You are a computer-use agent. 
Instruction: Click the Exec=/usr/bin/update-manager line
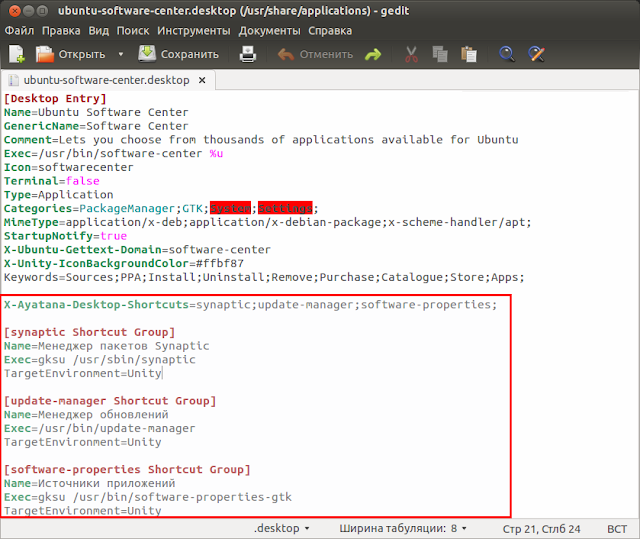click(100, 428)
